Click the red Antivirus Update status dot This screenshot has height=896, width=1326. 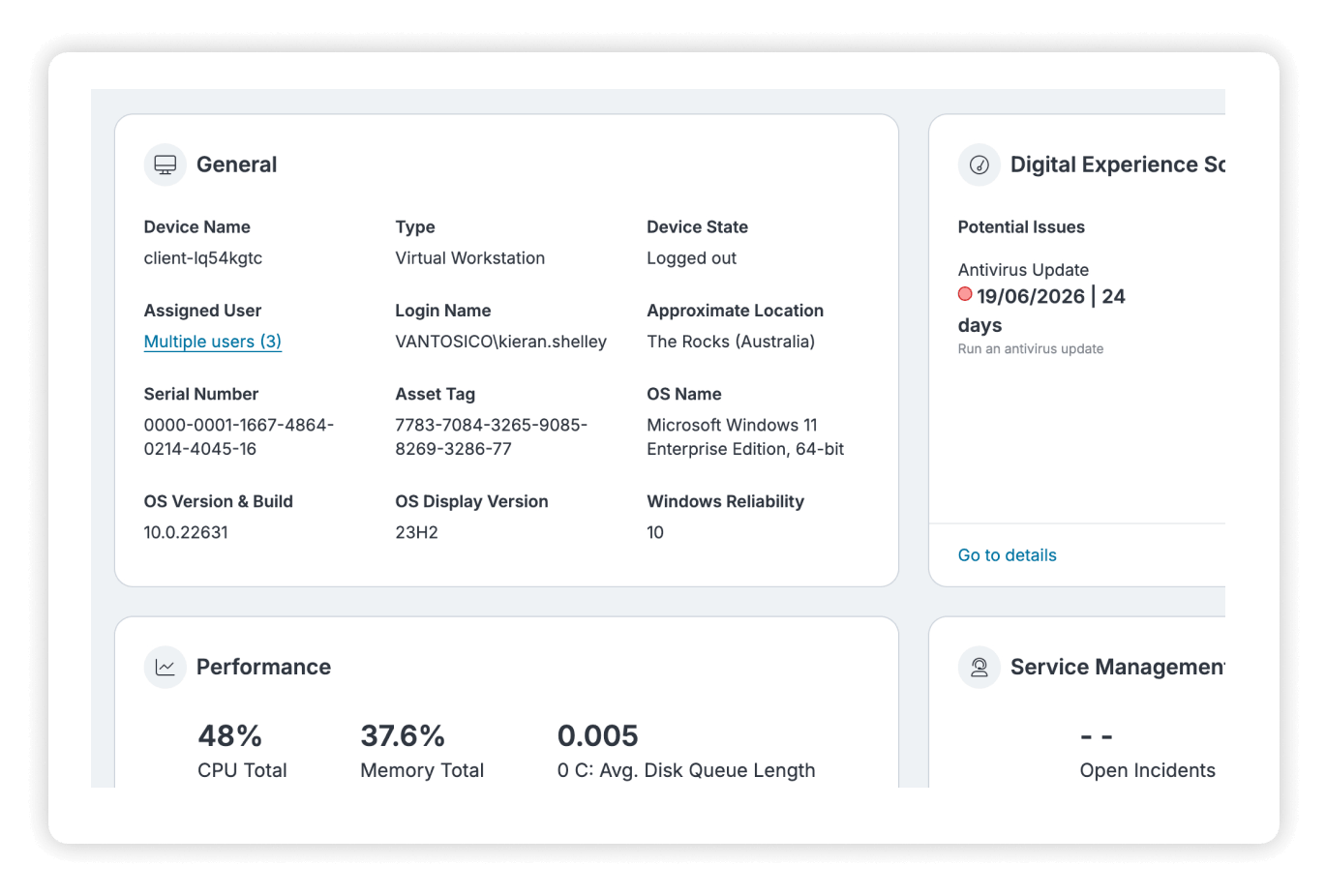pyautogui.click(x=965, y=294)
